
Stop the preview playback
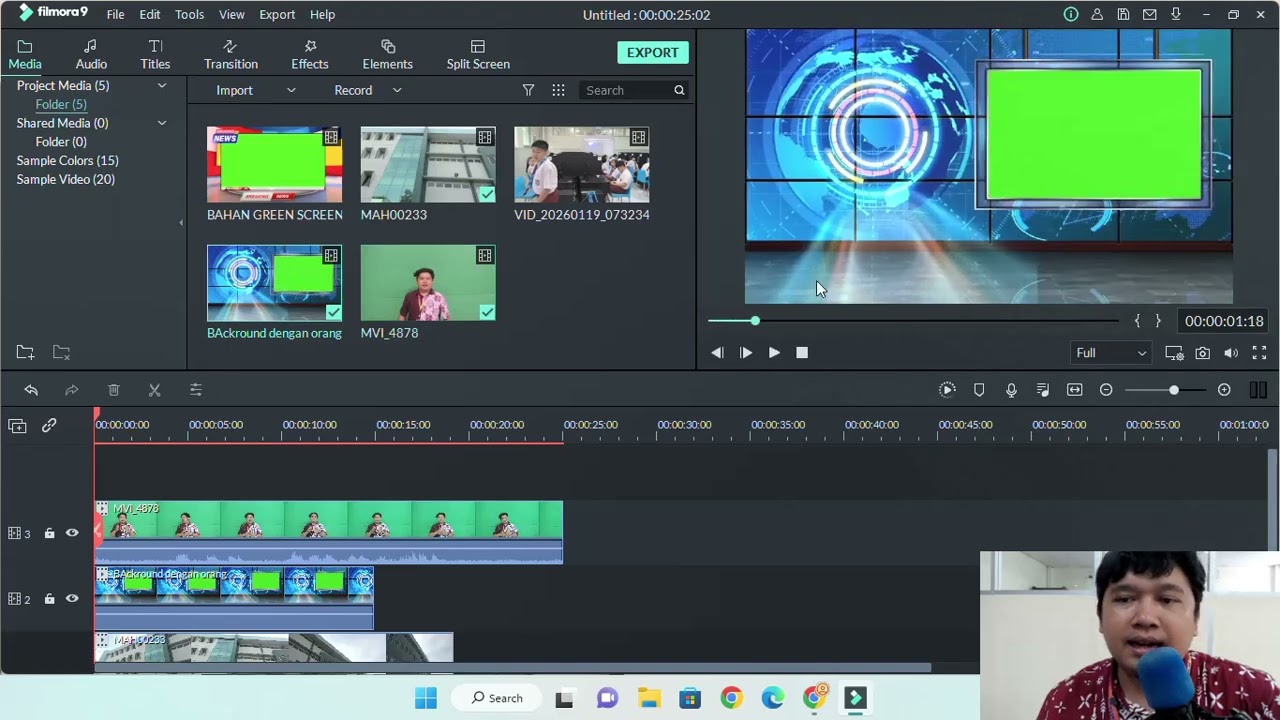(x=802, y=352)
